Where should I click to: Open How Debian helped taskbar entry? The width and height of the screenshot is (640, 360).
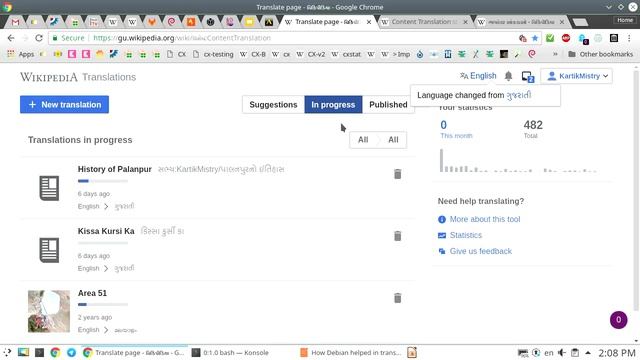[351, 353]
